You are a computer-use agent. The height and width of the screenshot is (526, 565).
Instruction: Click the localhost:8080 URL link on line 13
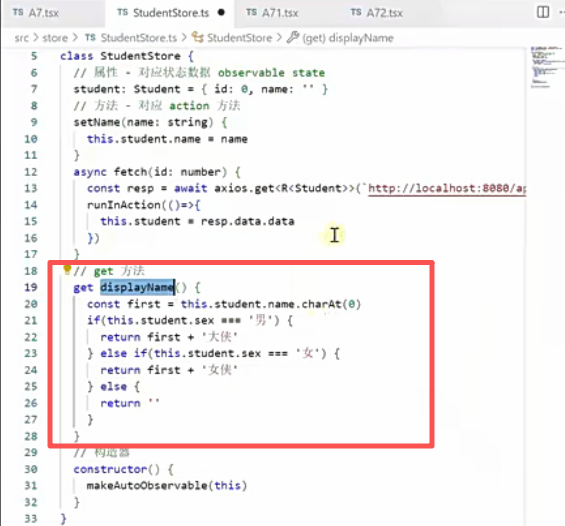447,188
